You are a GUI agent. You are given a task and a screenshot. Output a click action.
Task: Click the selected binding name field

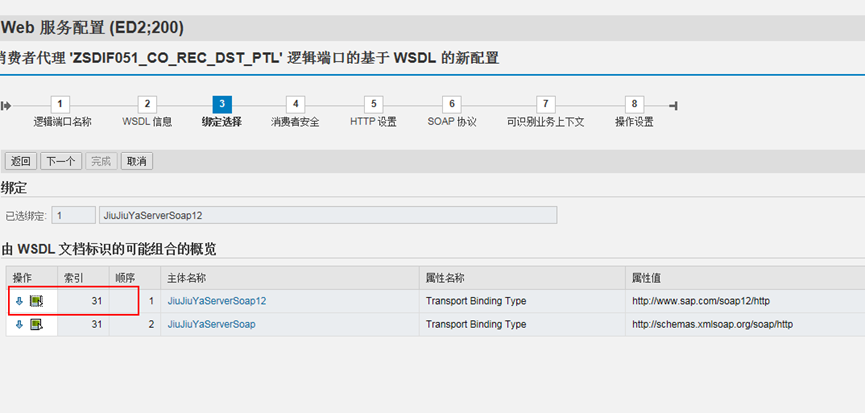click(x=328, y=215)
